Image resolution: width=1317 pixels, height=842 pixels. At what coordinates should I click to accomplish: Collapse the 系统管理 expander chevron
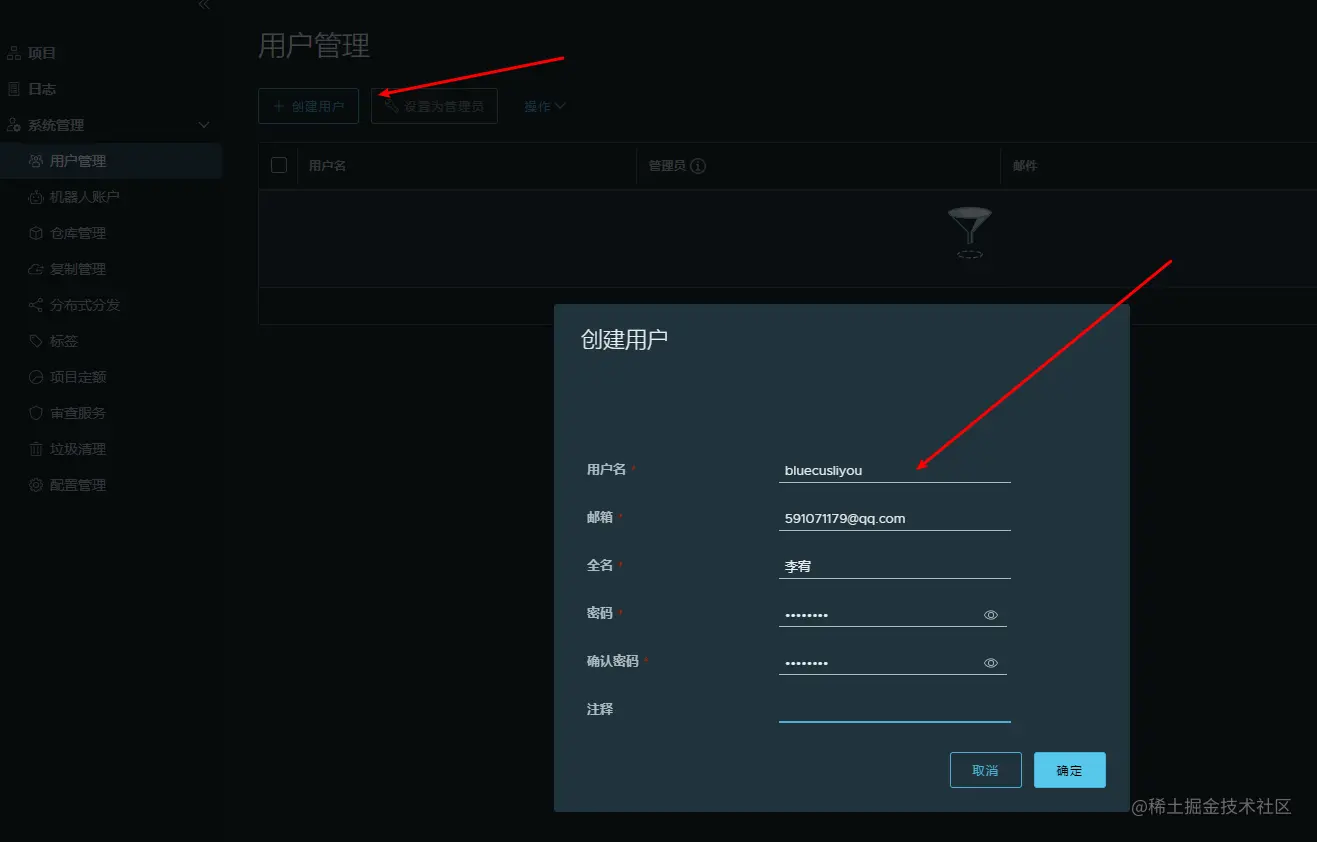click(x=204, y=125)
